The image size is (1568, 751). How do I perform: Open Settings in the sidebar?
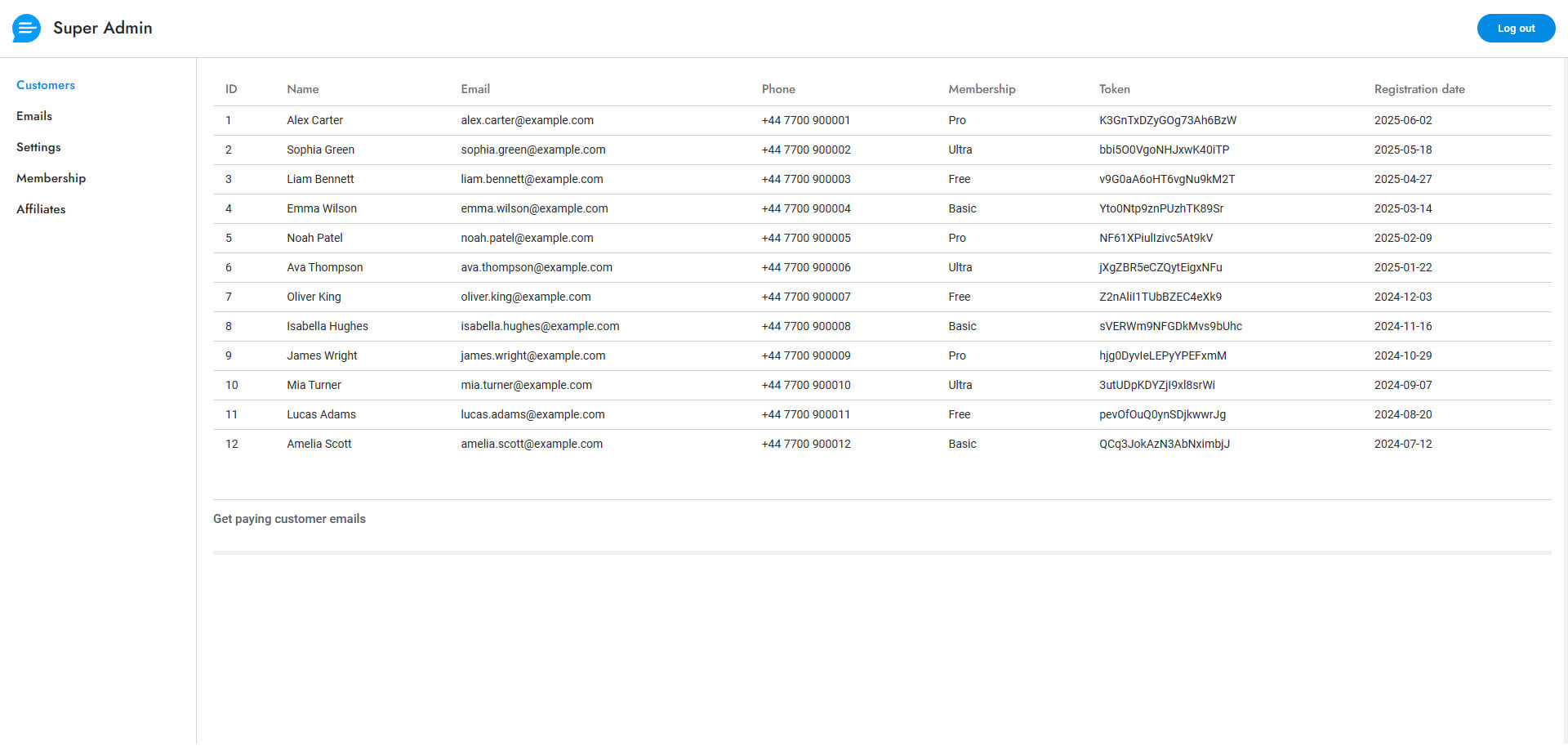[38, 147]
